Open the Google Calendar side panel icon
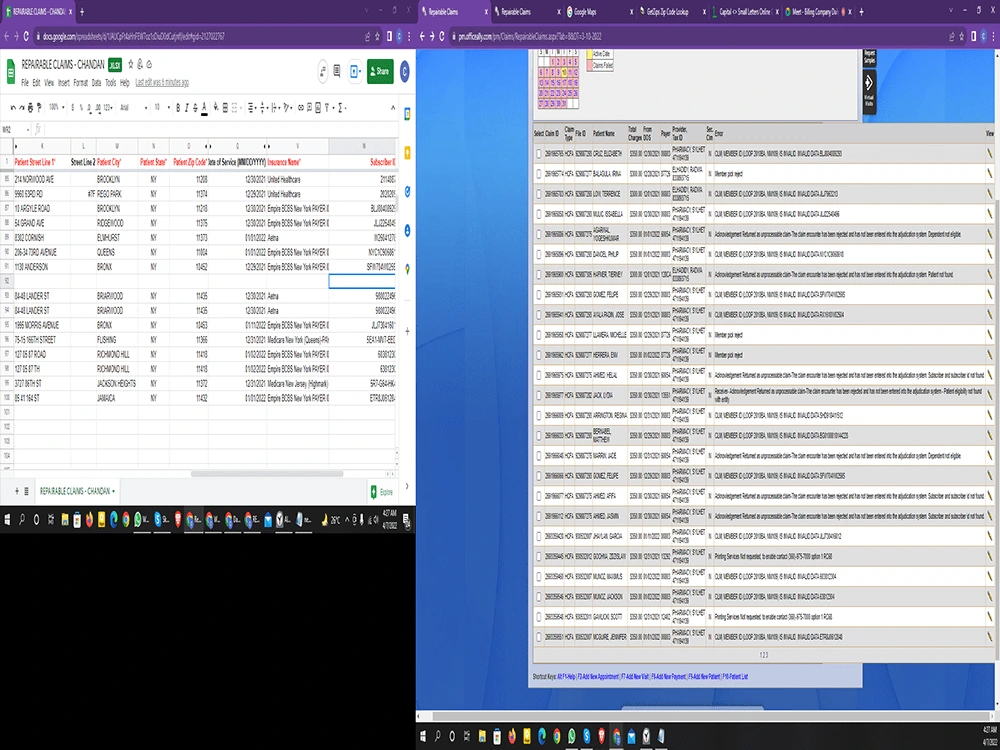Screen dimensions: 1000x750 [x=407, y=114]
